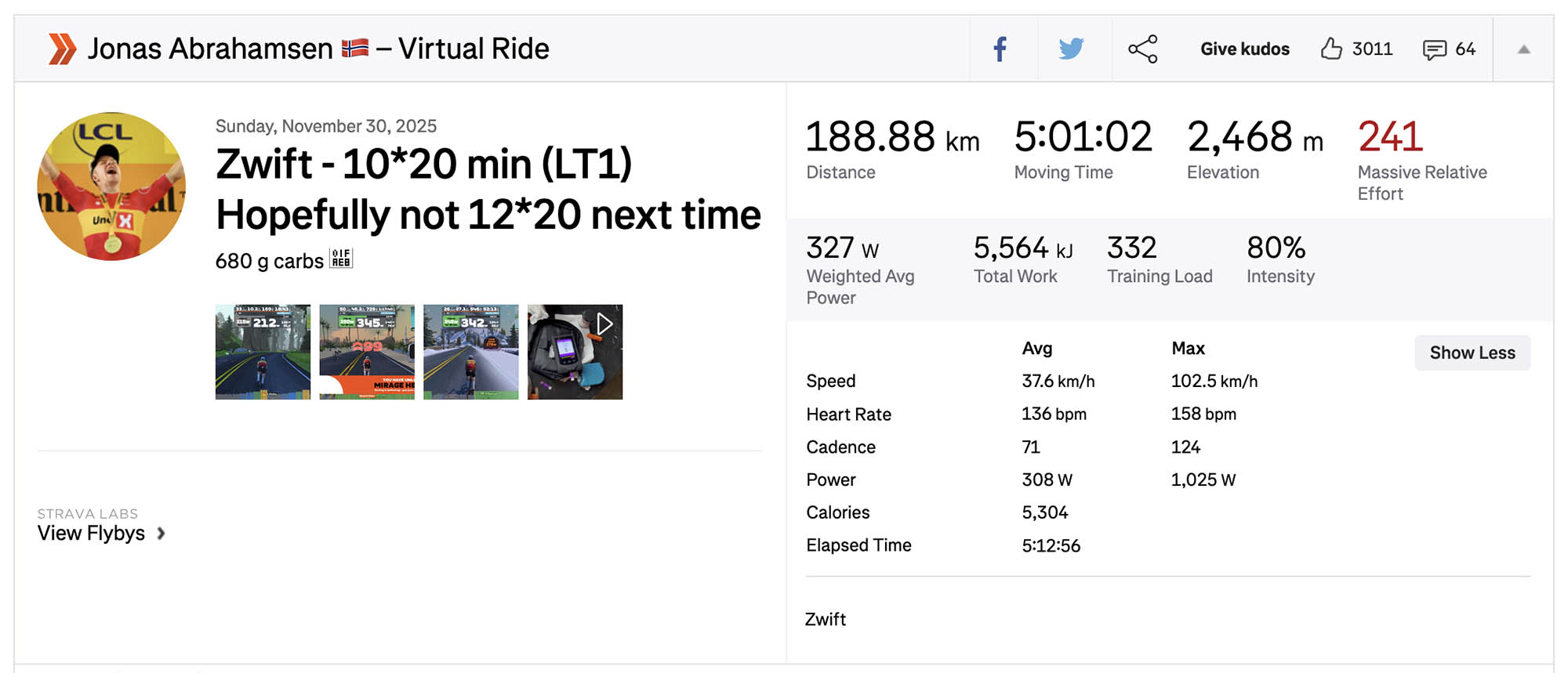Viewport: 1568px width, 673px height.
Task: Open comments via the speech bubble icon
Action: click(1434, 50)
